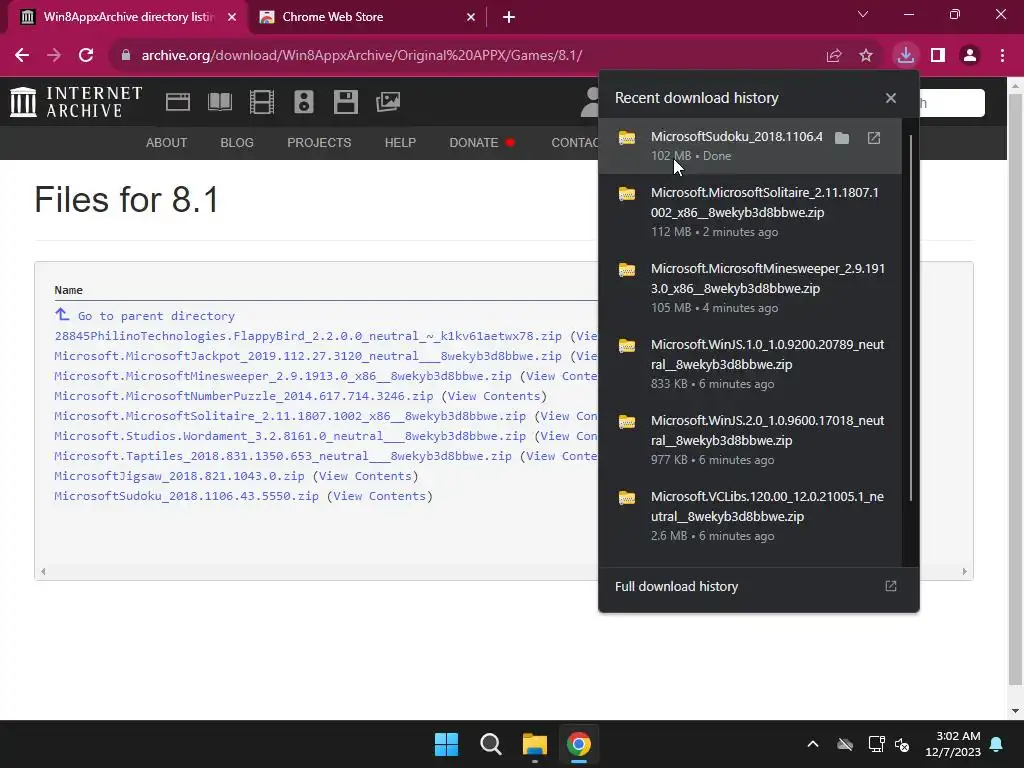Open VCLibs.120.00 item in download history

[750, 515]
